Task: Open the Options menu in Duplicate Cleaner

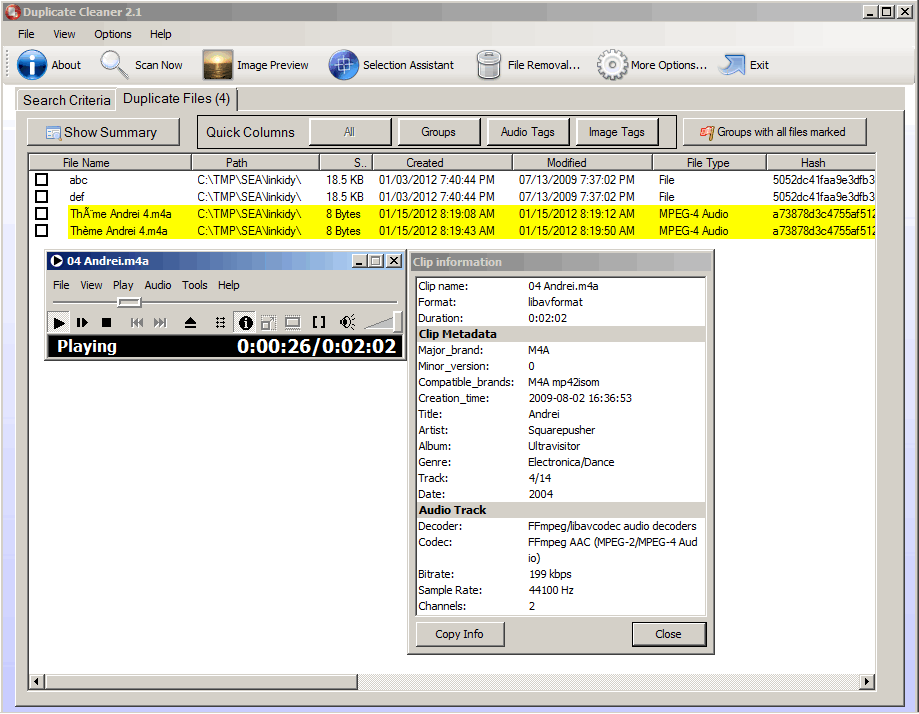Action: pos(113,34)
